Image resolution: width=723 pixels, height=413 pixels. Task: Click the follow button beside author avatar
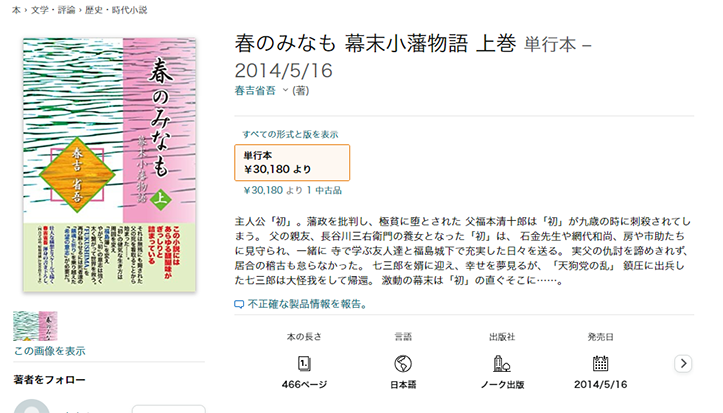click(x=168, y=409)
